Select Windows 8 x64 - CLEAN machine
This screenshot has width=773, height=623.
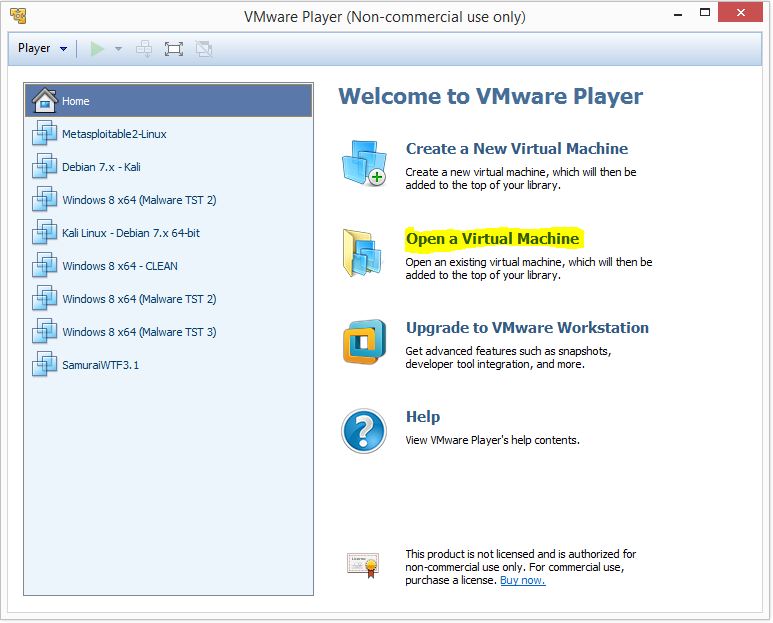[x=169, y=266]
